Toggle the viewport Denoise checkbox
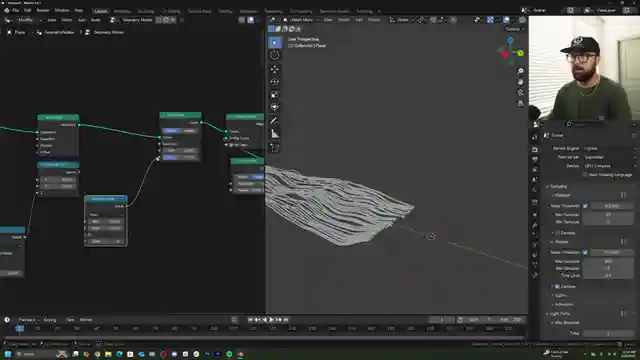 557,233
